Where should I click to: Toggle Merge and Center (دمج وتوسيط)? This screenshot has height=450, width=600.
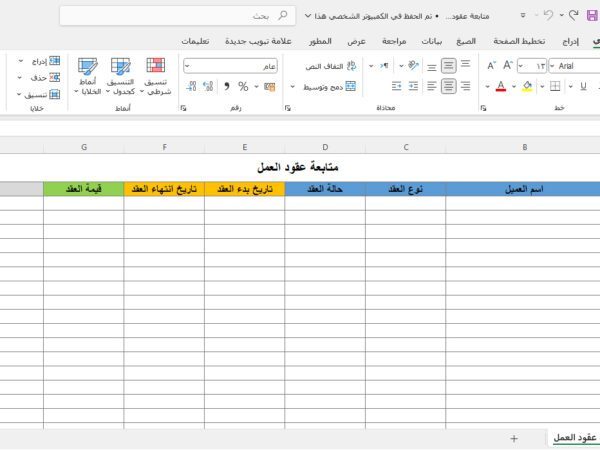(x=329, y=86)
